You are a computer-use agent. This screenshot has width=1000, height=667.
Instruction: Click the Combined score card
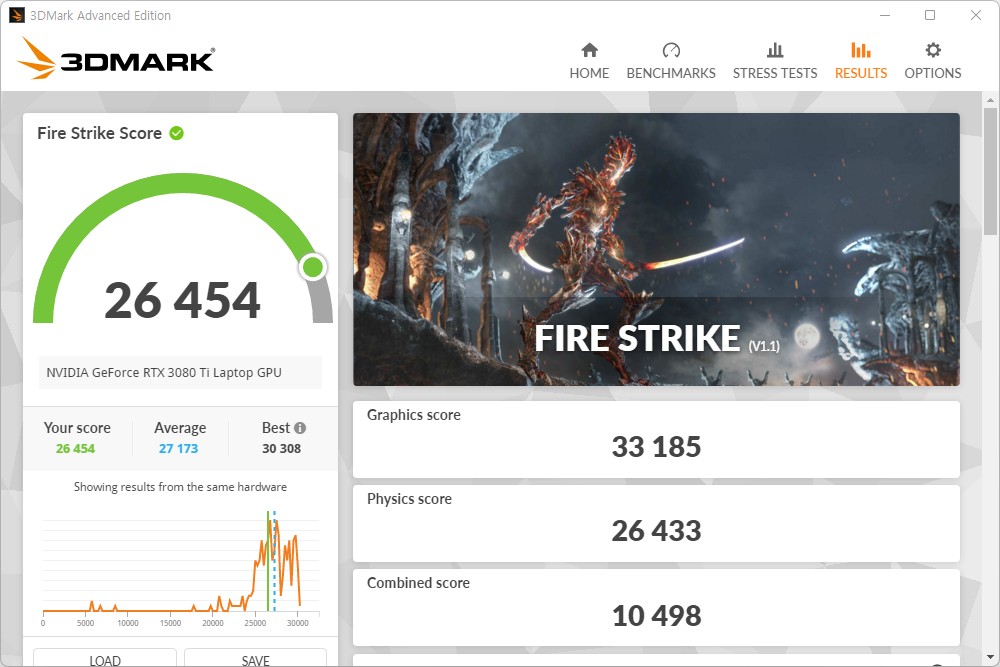pyautogui.click(x=656, y=608)
